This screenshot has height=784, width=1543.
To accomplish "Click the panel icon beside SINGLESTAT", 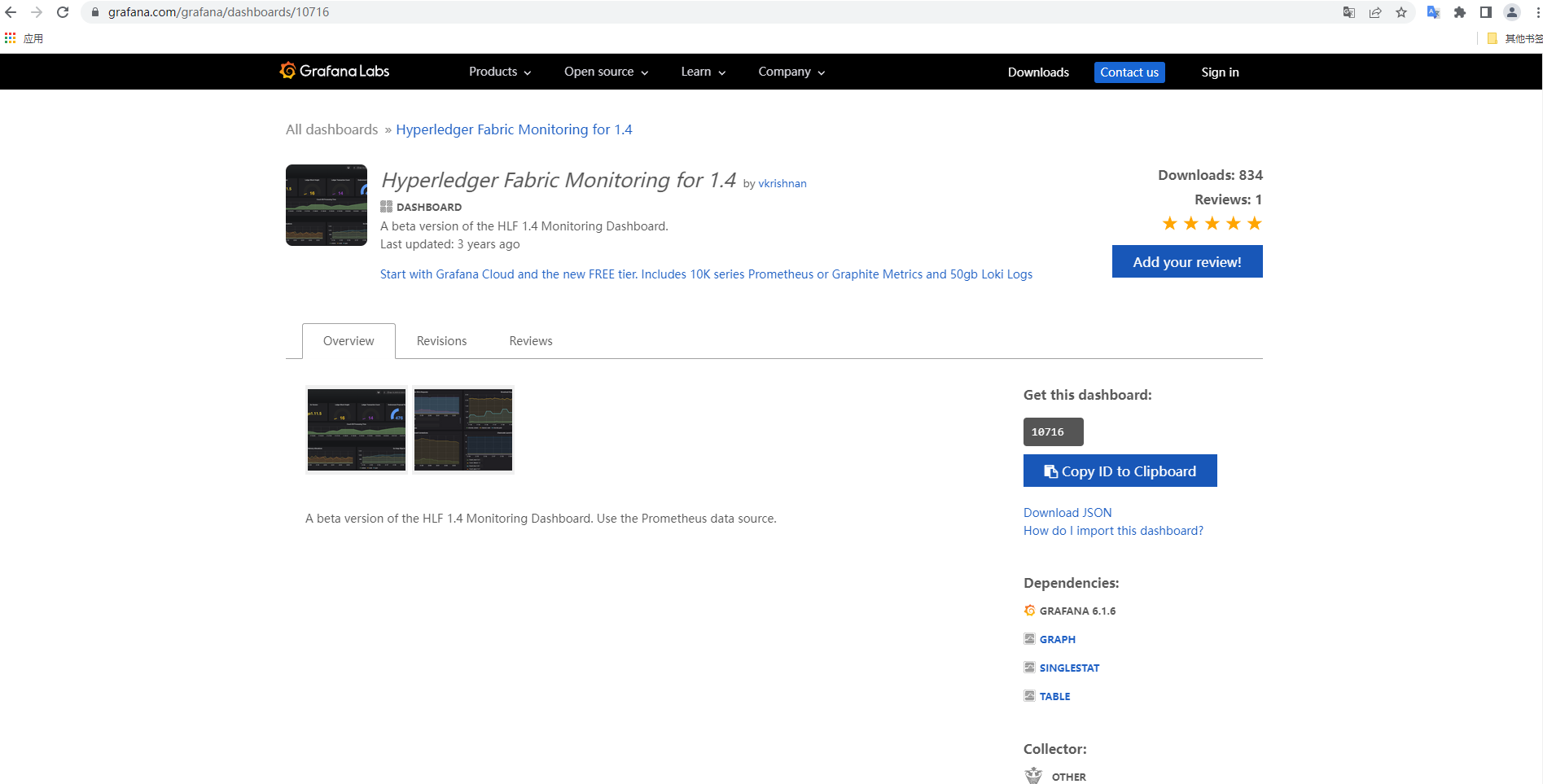I will pyautogui.click(x=1029, y=668).
